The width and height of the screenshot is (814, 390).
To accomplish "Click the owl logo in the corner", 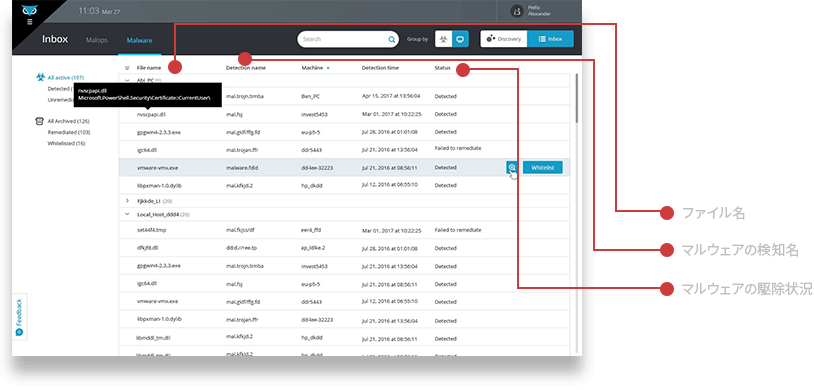I will click(30, 11).
